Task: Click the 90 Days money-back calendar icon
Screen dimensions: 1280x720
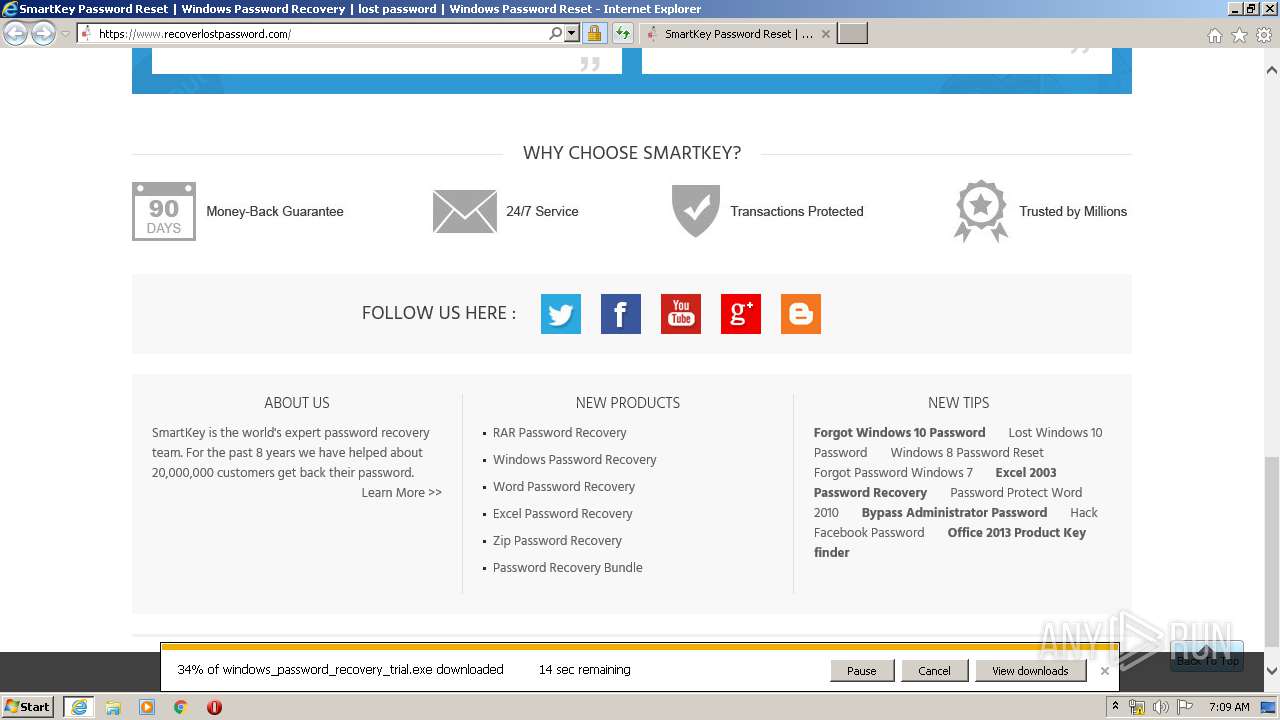Action: click(x=164, y=211)
